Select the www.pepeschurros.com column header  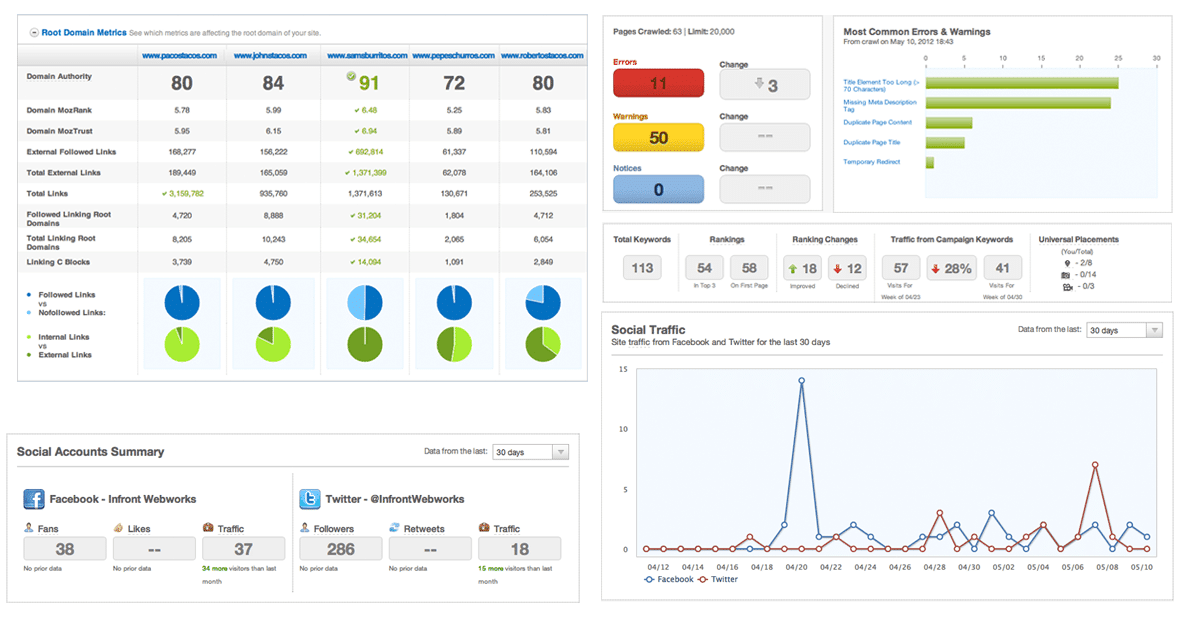[x=453, y=55]
